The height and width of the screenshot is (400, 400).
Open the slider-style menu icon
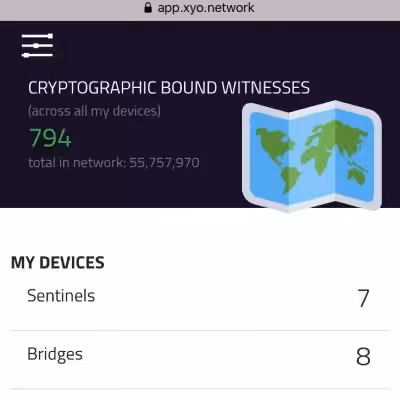(x=37, y=46)
